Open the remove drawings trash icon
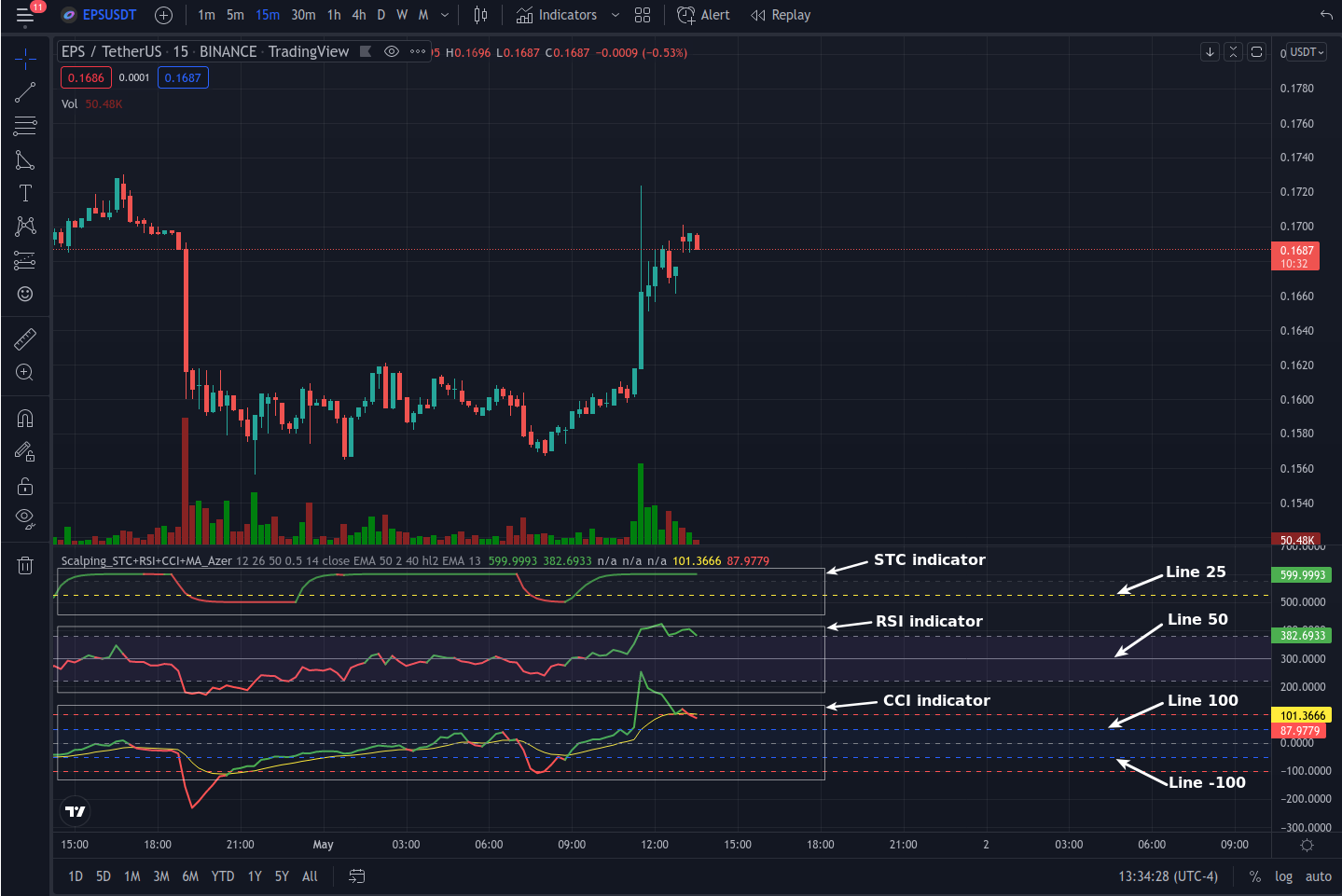Image resolution: width=1342 pixels, height=896 pixels. coord(25,565)
